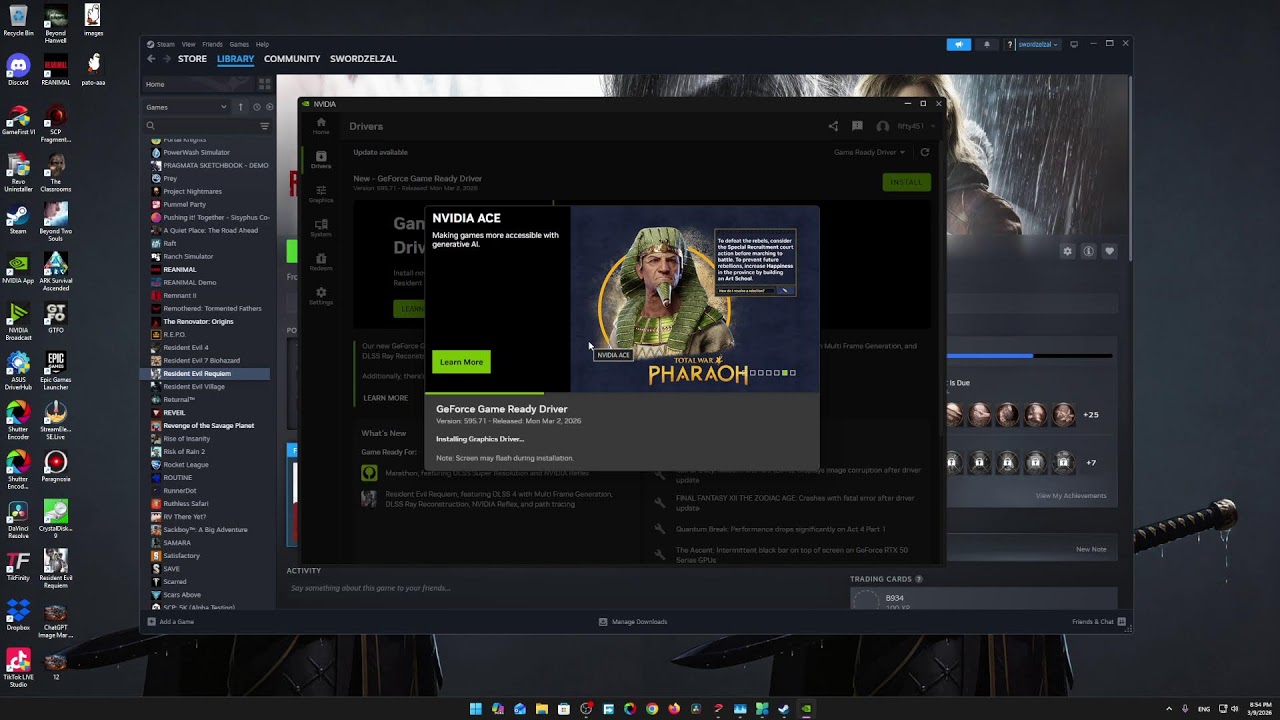Switch library to grid collections view
This screenshot has height=720, width=1280.
click(264, 84)
